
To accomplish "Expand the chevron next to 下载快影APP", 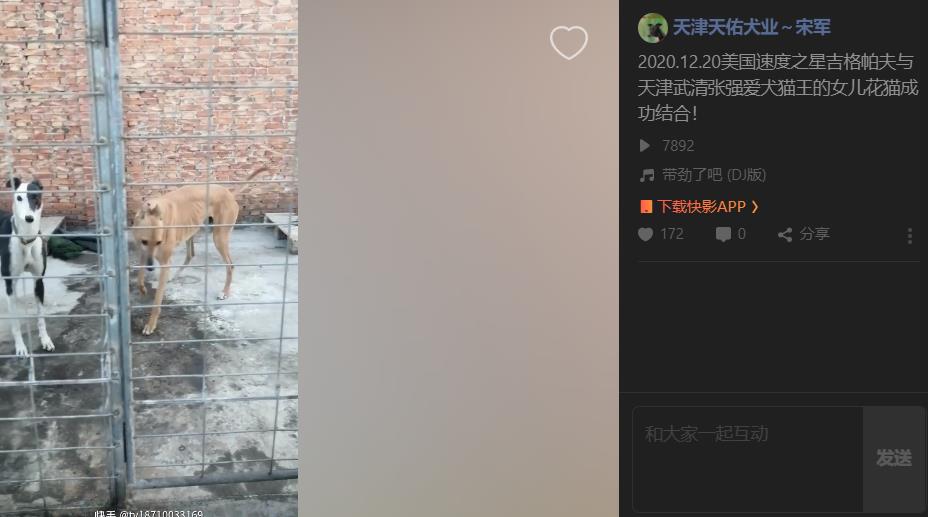I will (x=755, y=206).
